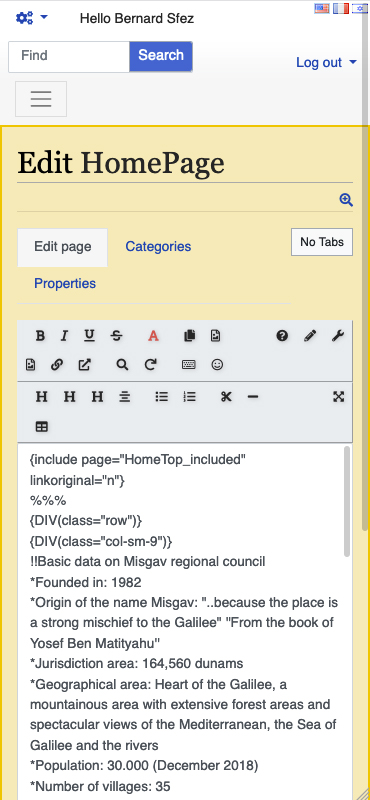Image resolution: width=370 pixels, height=800 pixels.
Task: Open the smiley emoticon picker
Action: tap(217, 365)
